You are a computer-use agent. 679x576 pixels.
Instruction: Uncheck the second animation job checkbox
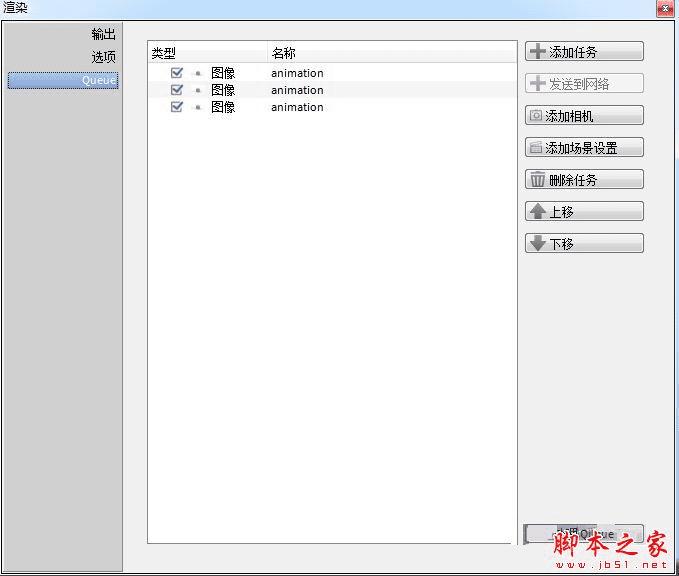point(177,90)
